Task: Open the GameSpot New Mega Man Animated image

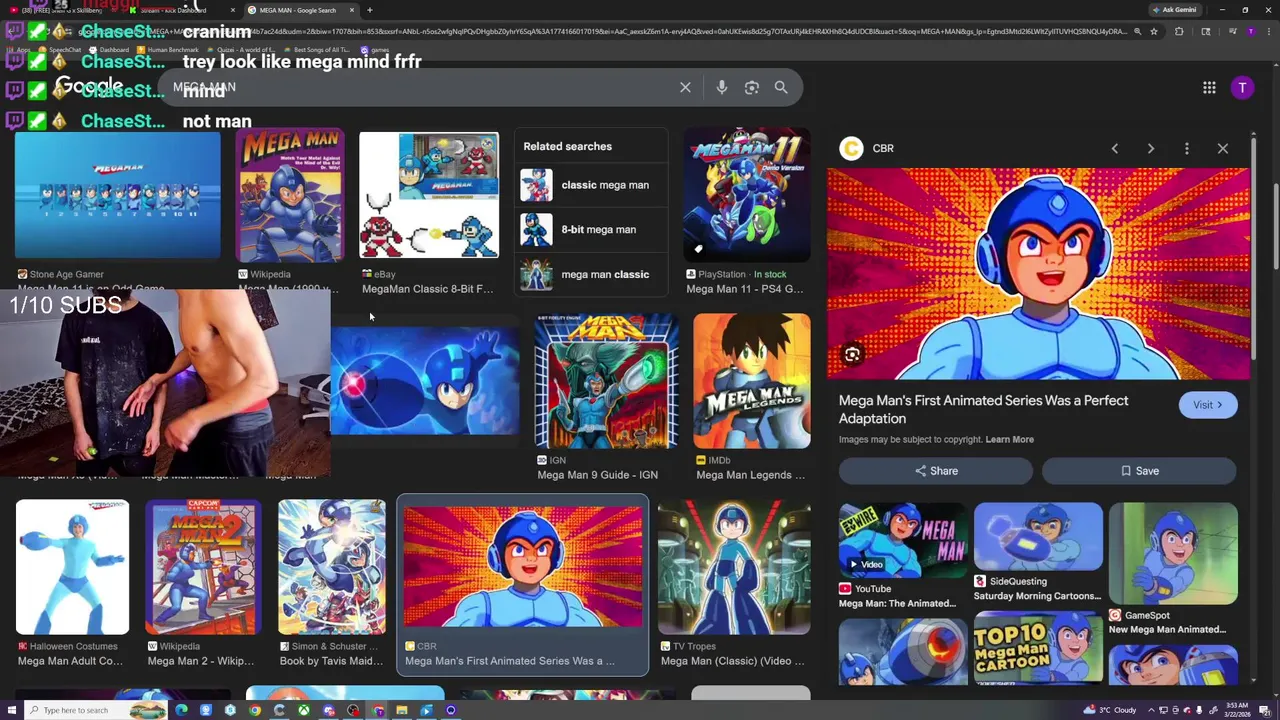Action: (x=1173, y=553)
